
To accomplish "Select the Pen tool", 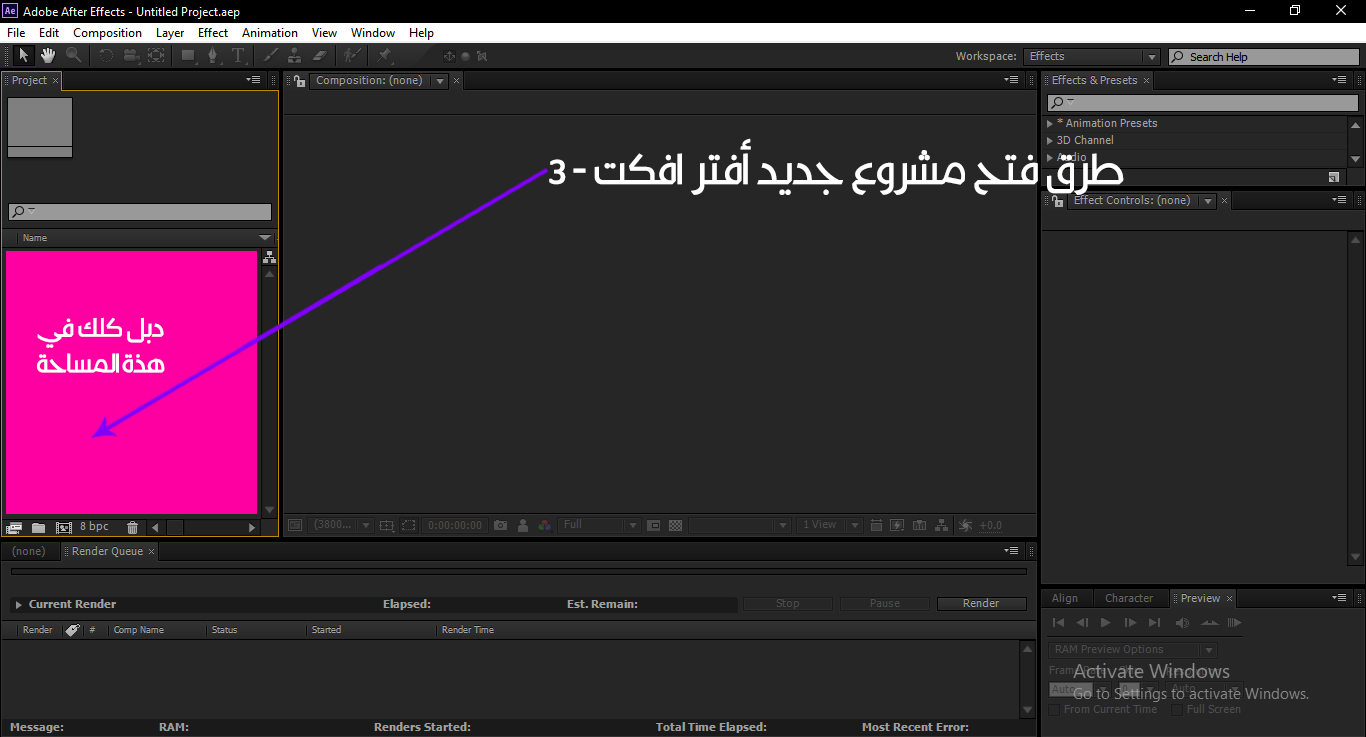I will [212, 56].
